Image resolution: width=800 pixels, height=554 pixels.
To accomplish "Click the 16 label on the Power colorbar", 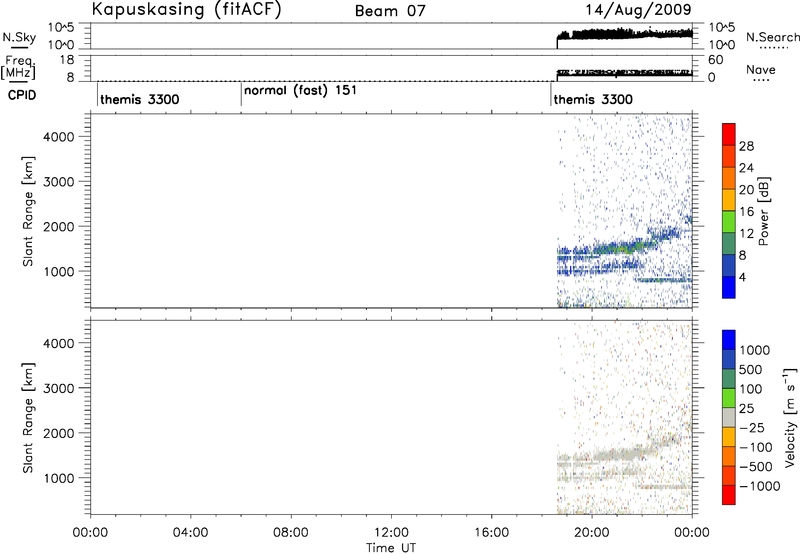I will point(746,212).
